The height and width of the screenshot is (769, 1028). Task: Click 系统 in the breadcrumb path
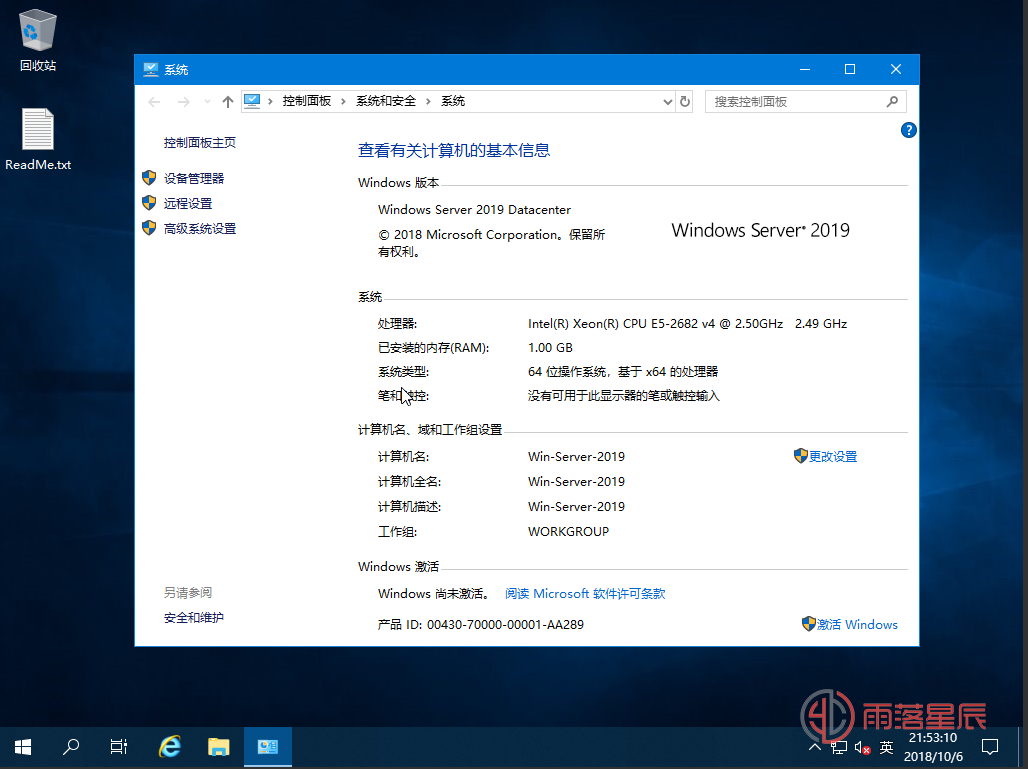pos(453,101)
